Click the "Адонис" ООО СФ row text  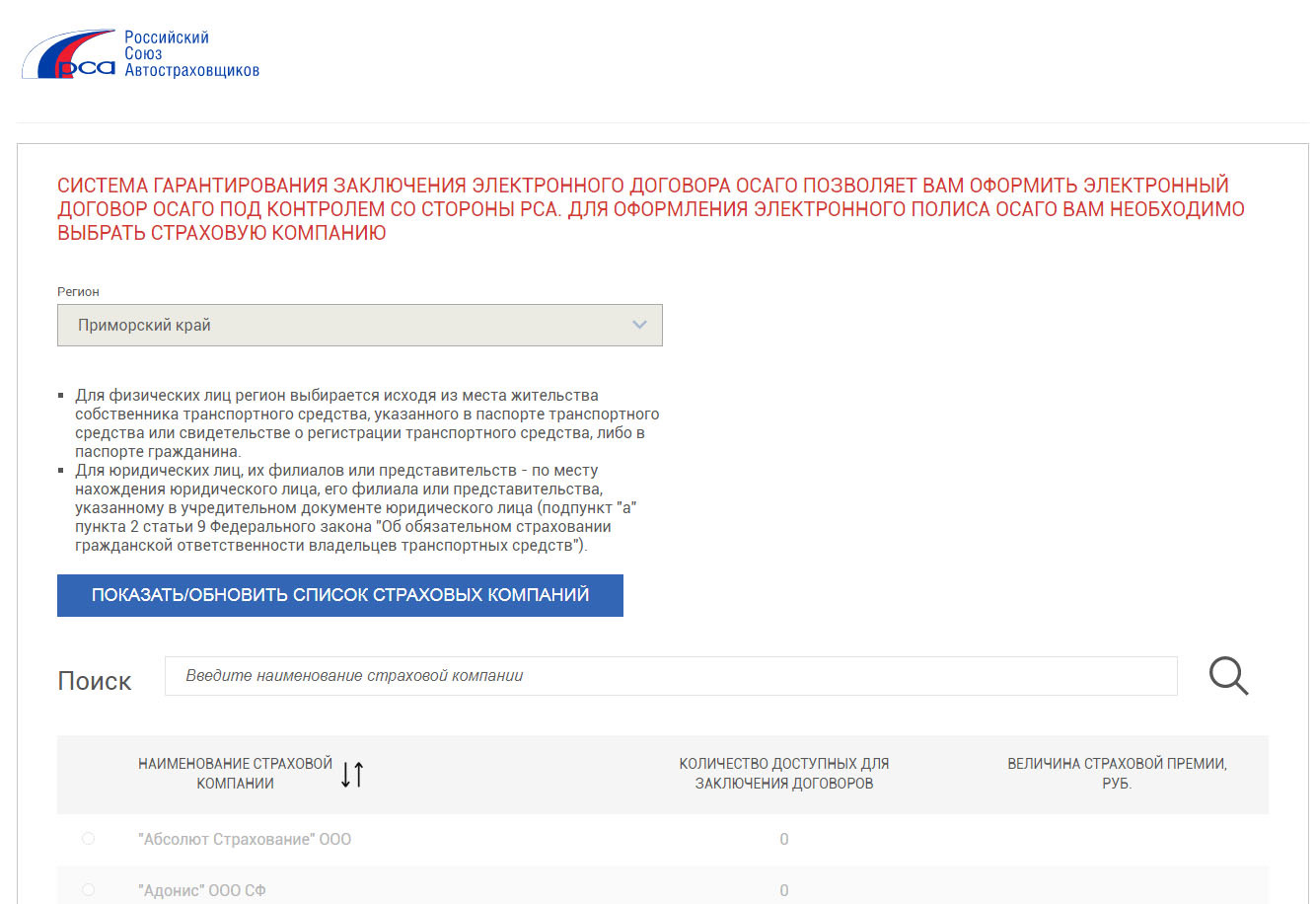click(x=202, y=890)
